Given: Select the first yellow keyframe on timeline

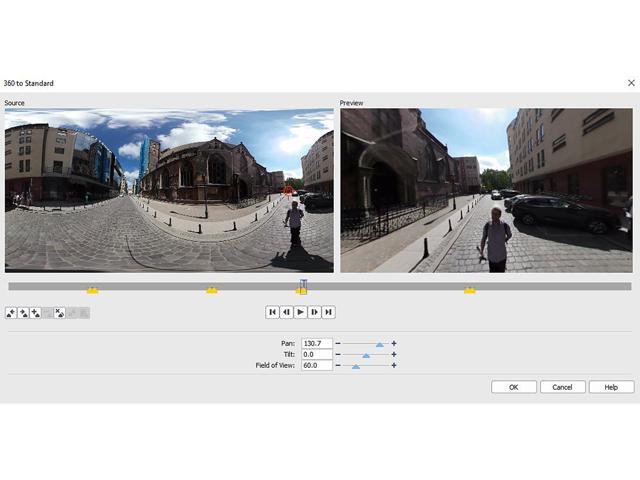Looking at the screenshot, I should tap(92, 290).
